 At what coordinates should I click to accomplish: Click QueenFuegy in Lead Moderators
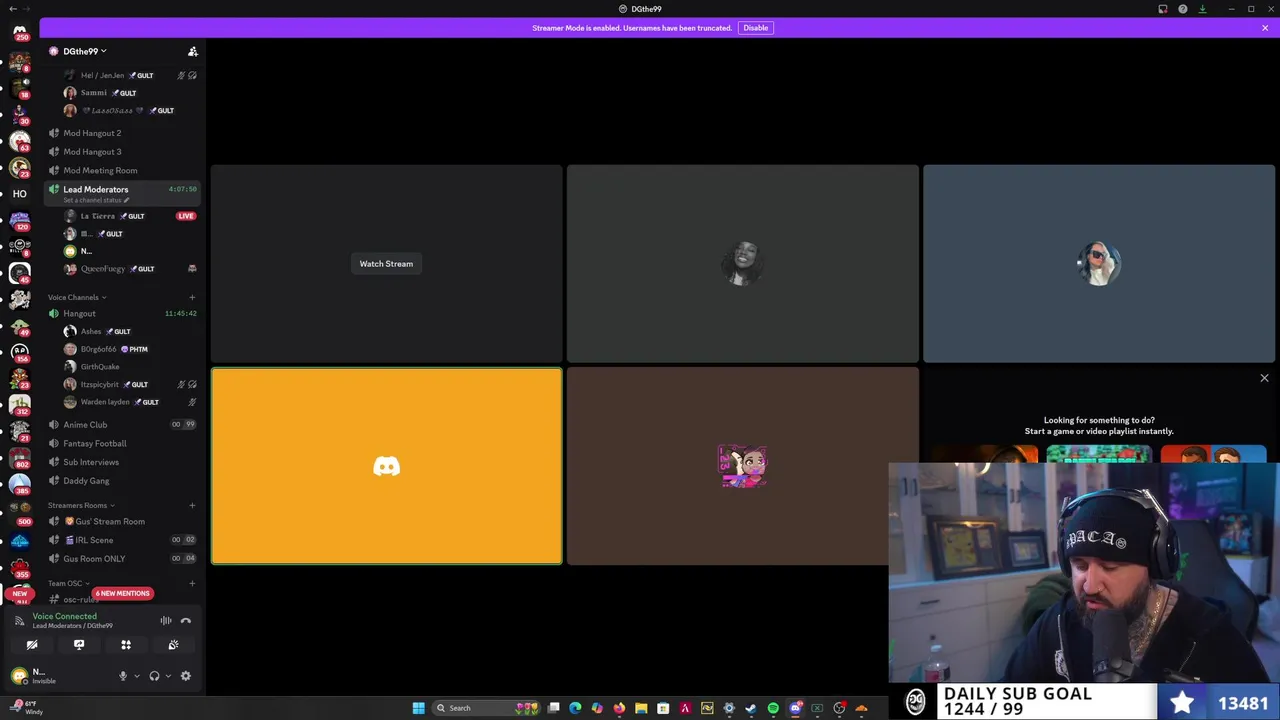point(128,269)
